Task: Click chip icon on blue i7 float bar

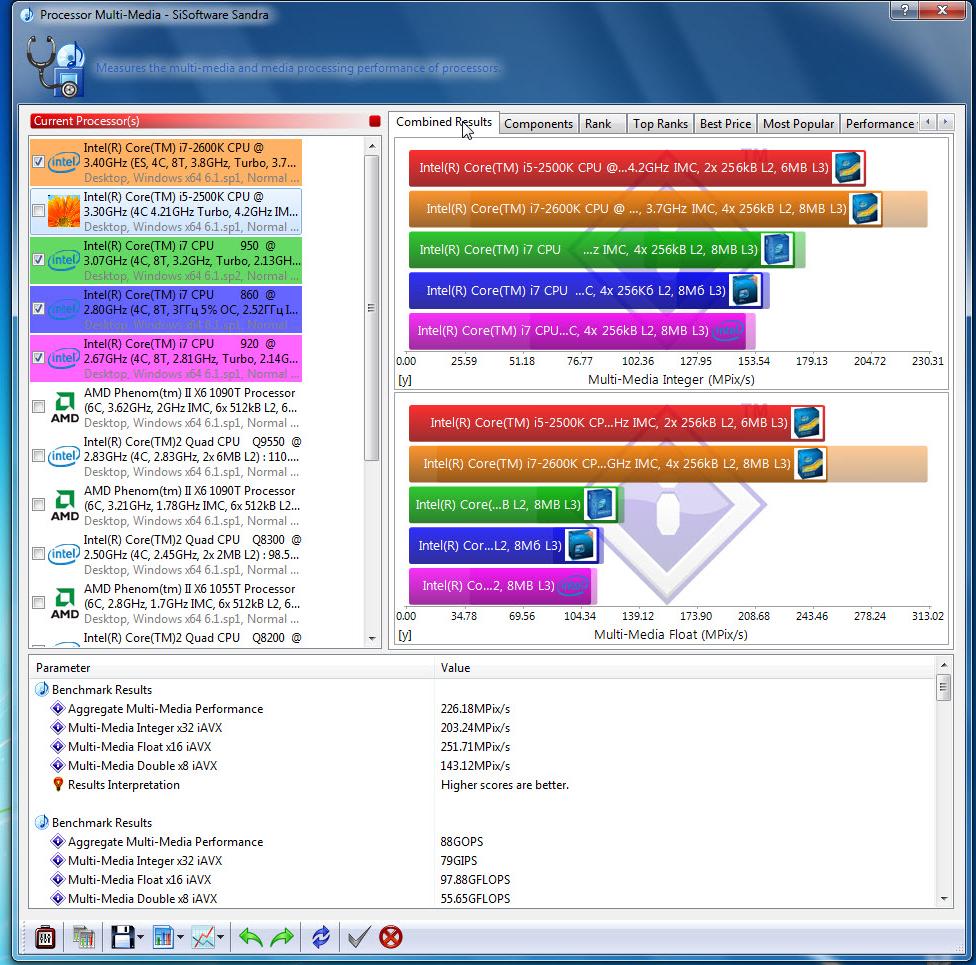Action: click(581, 545)
